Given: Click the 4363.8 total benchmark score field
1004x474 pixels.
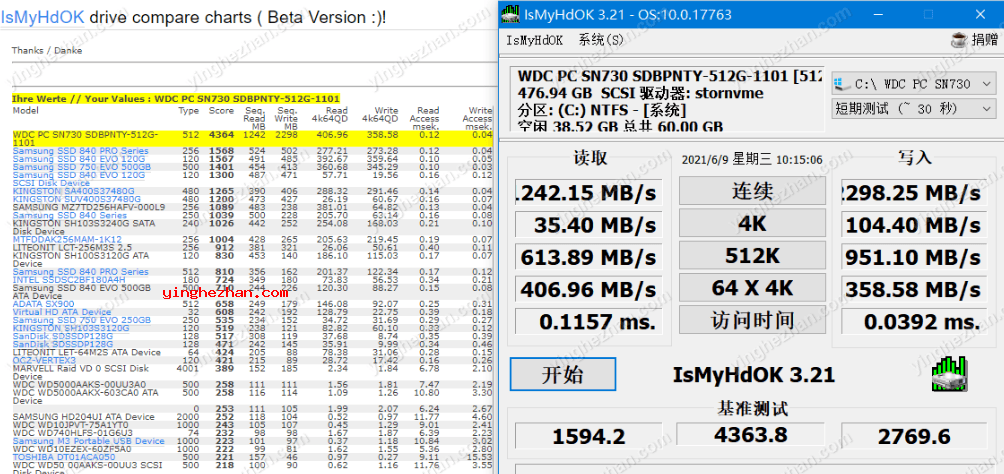Looking at the screenshot, I should pyautogui.click(x=750, y=436).
